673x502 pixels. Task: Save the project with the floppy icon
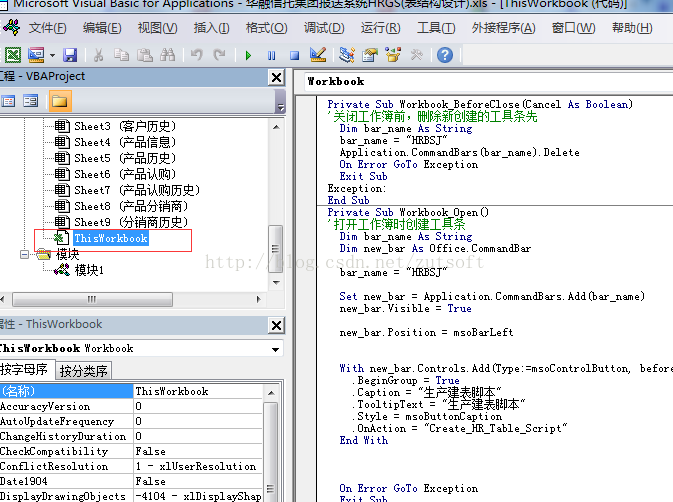point(70,55)
